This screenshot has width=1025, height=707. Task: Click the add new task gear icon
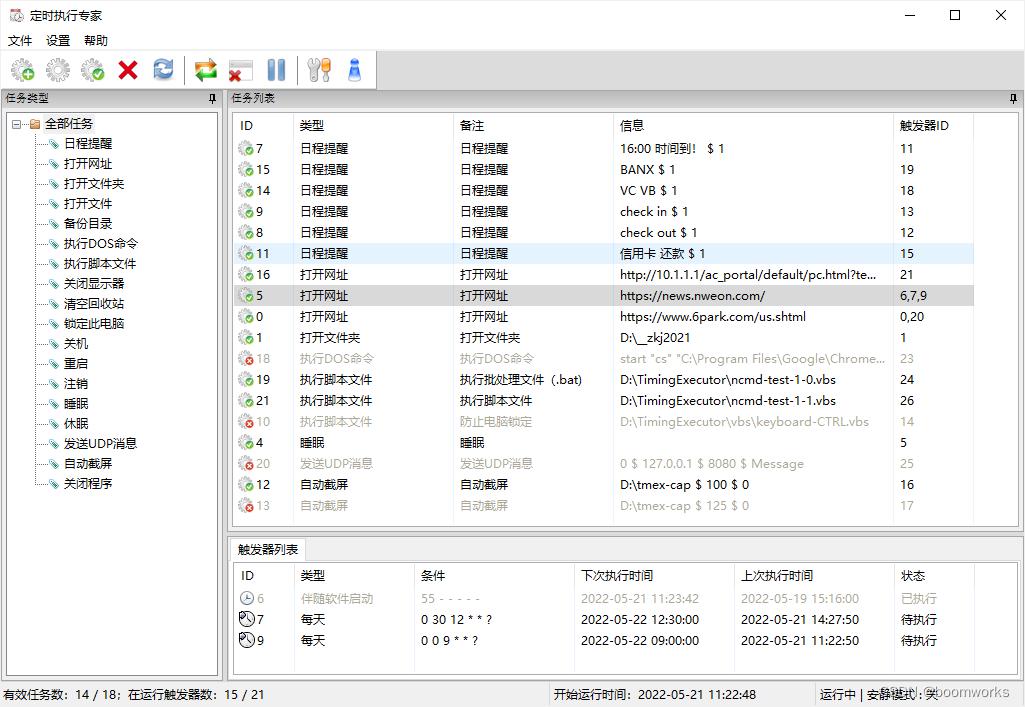point(23,70)
